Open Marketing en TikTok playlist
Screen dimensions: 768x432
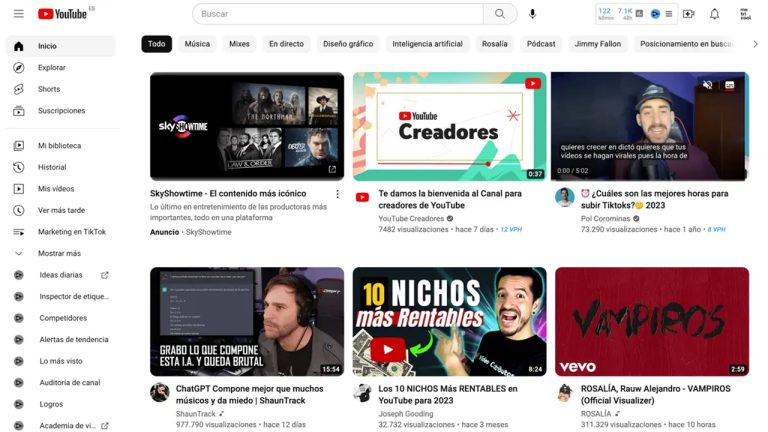click(x=61, y=232)
